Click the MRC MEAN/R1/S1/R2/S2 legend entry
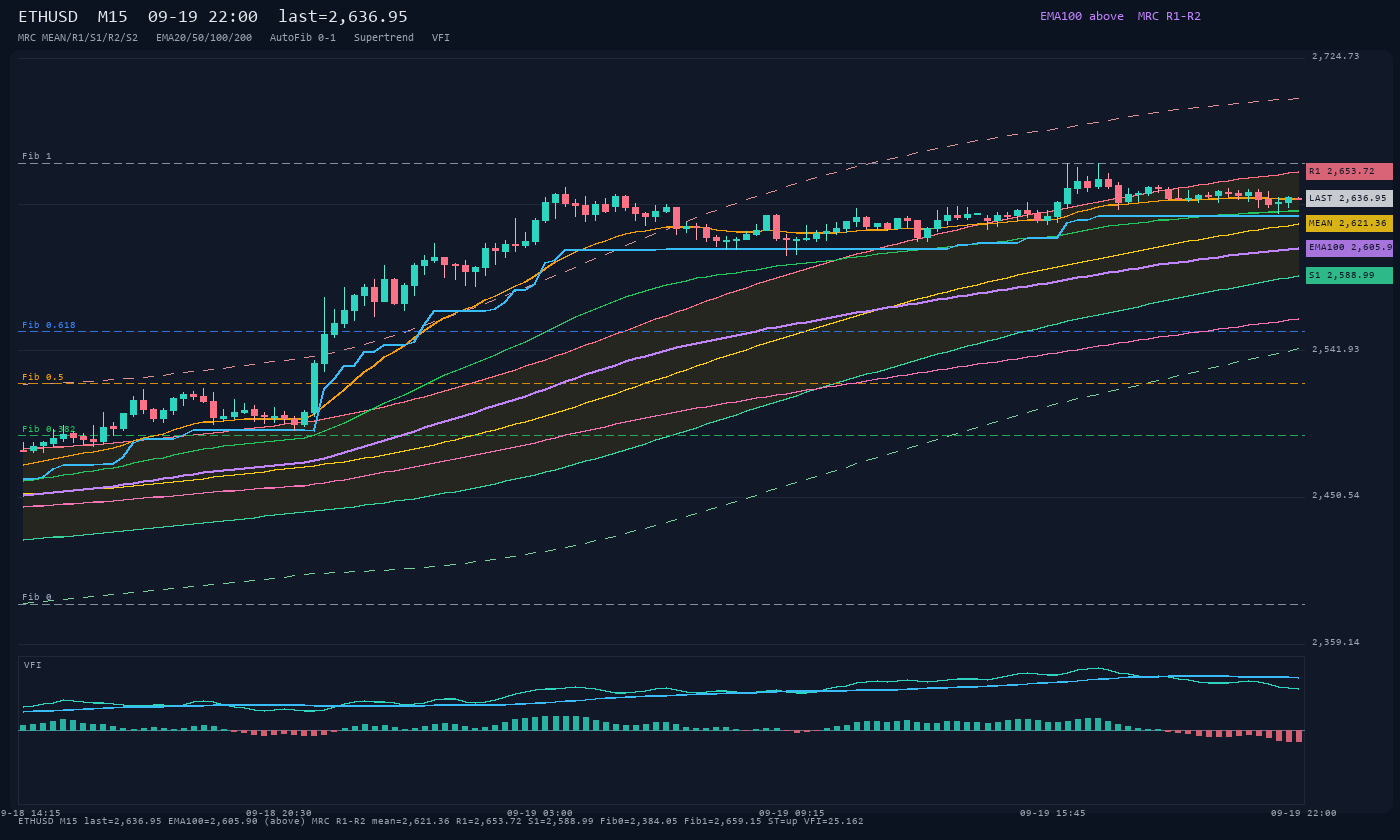 pyautogui.click(x=78, y=37)
